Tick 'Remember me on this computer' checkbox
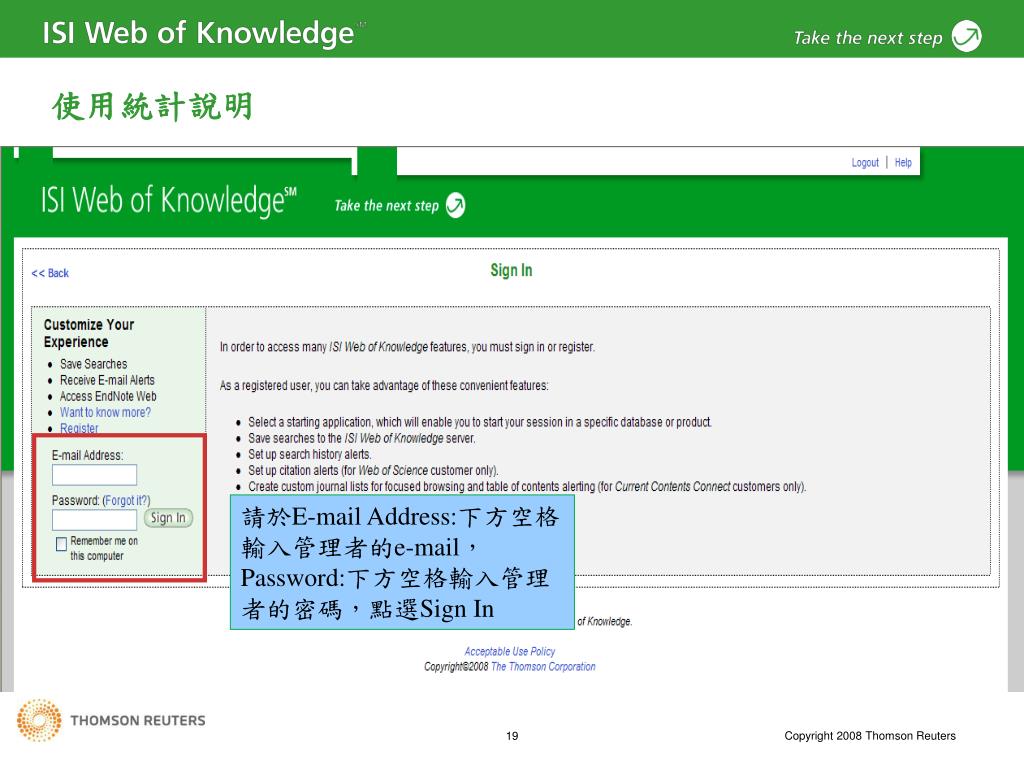The image size is (1024, 768). [x=61, y=544]
